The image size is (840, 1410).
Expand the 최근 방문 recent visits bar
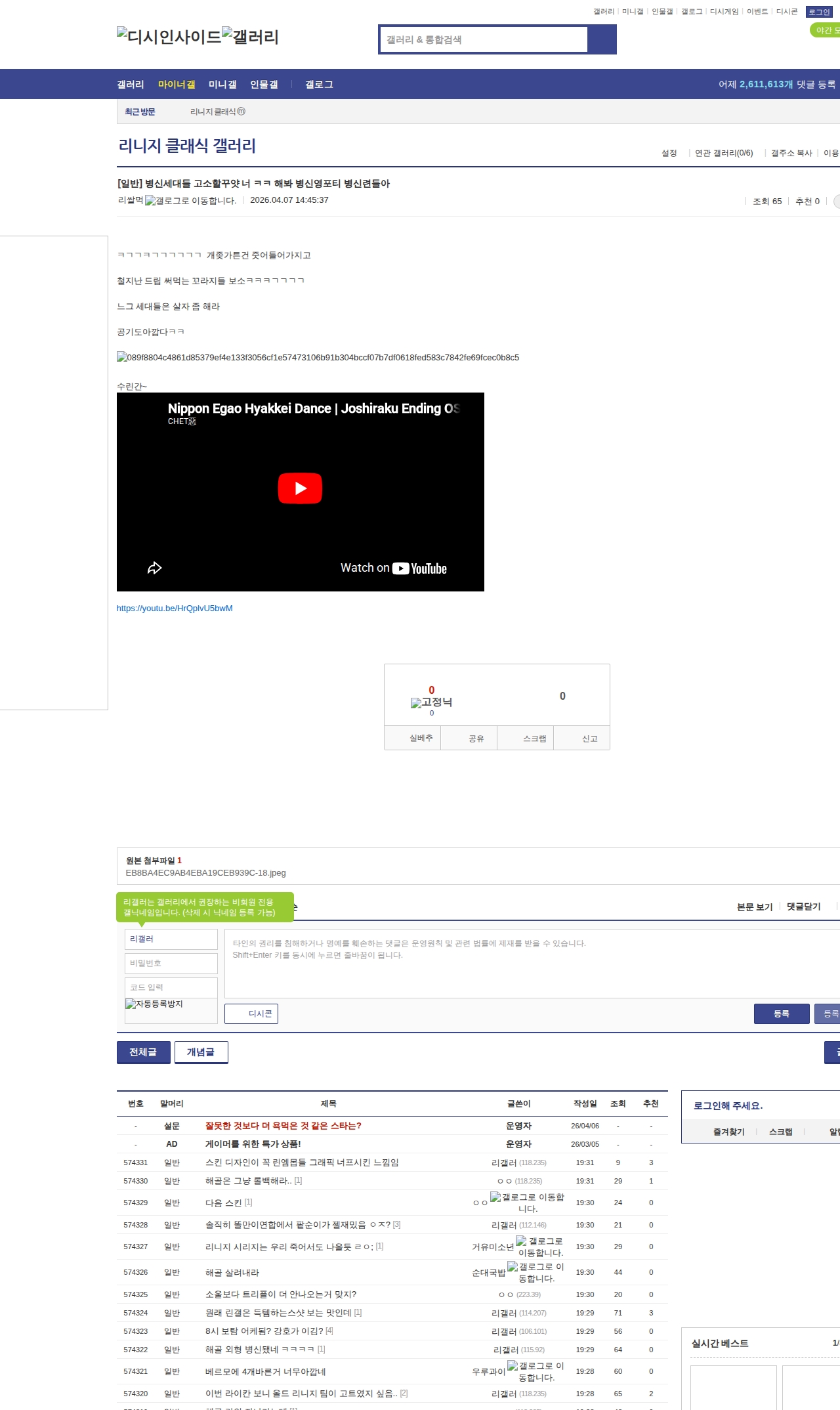coord(140,112)
